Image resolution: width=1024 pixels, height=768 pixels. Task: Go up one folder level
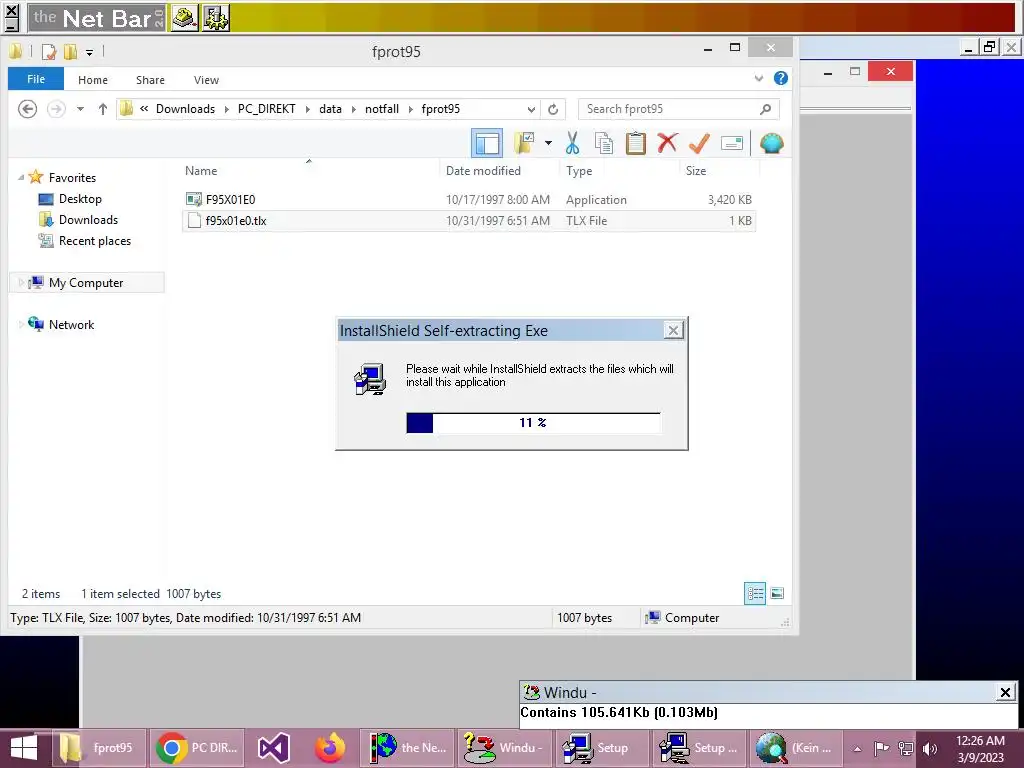(103, 109)
